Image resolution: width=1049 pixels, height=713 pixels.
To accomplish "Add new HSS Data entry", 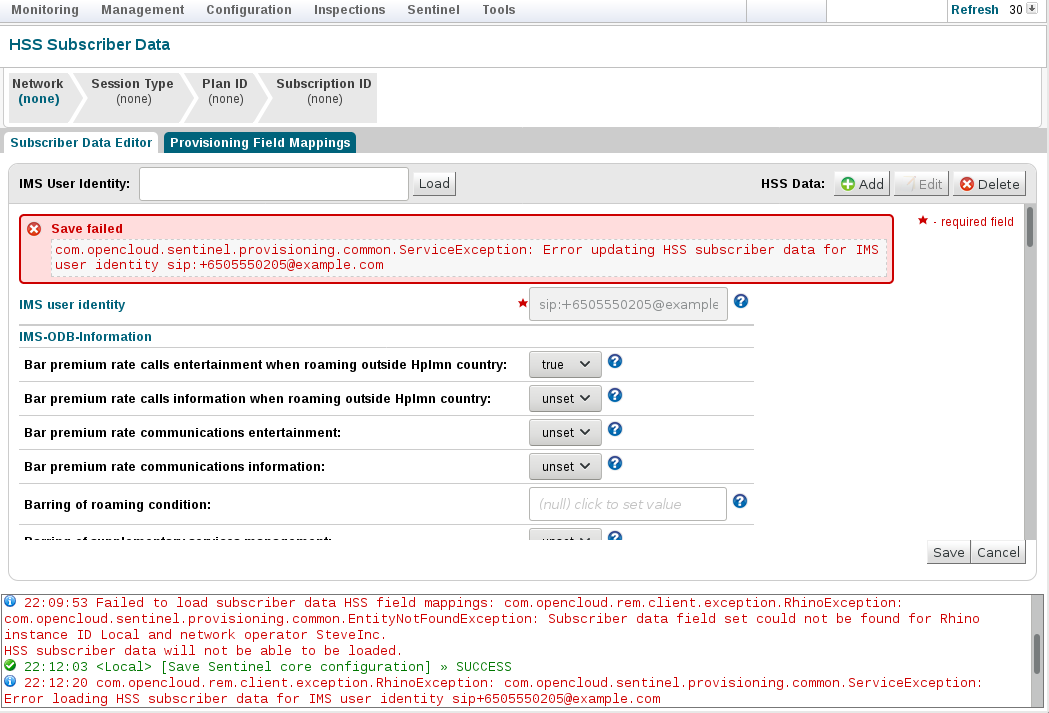I will [862, 184].
